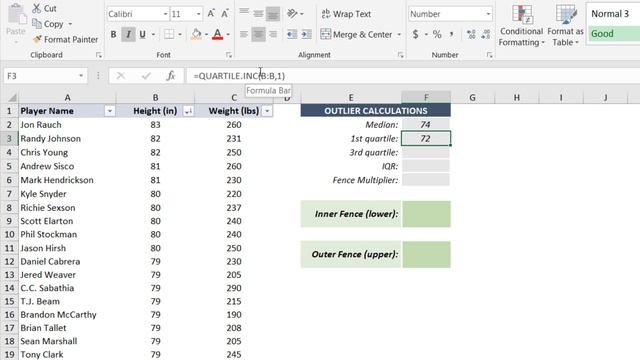Screen dimensions: 640x360
Task: Select the Median value cell 74
Action: point(426,125)
